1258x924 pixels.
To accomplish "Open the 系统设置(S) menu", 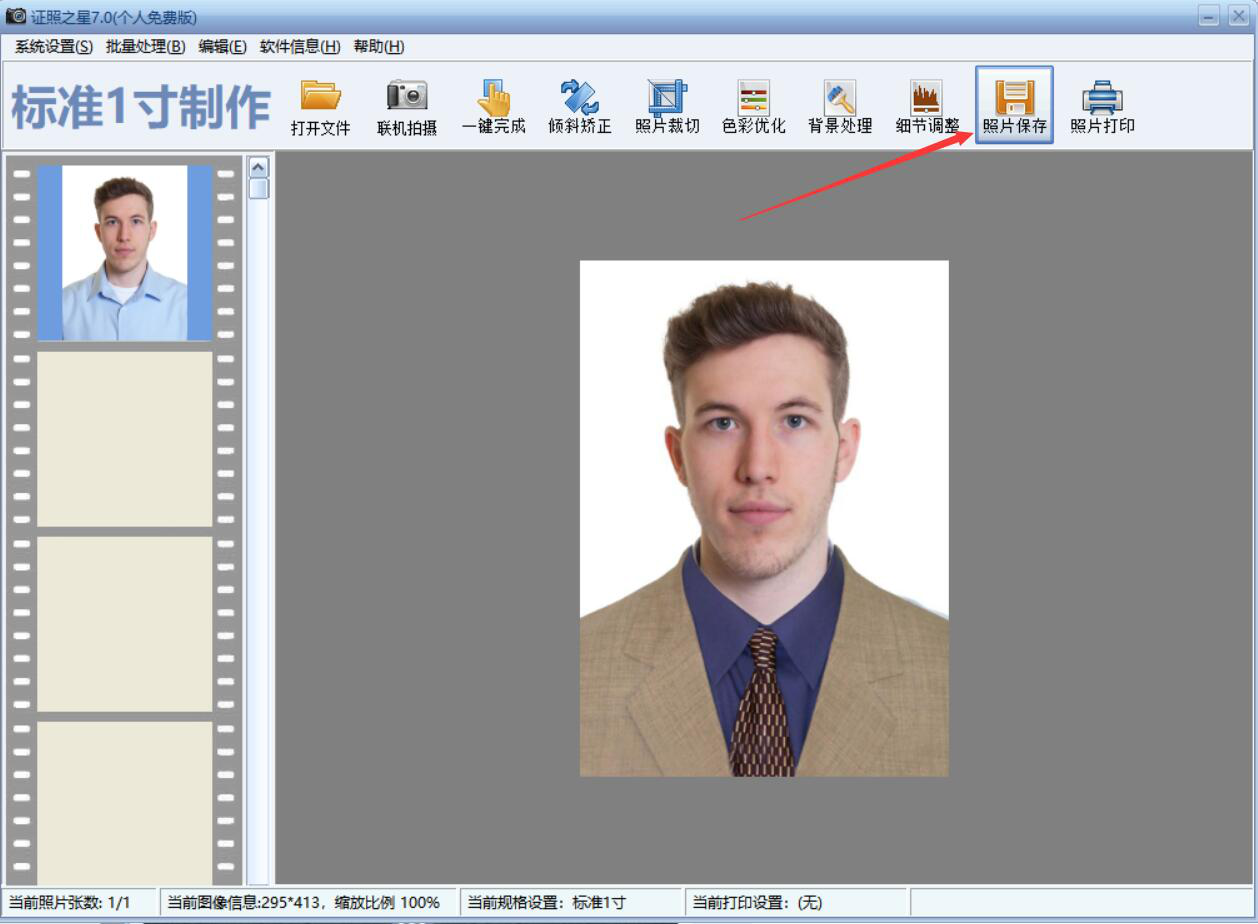I will pyautogui.click(x=54, y=47).
